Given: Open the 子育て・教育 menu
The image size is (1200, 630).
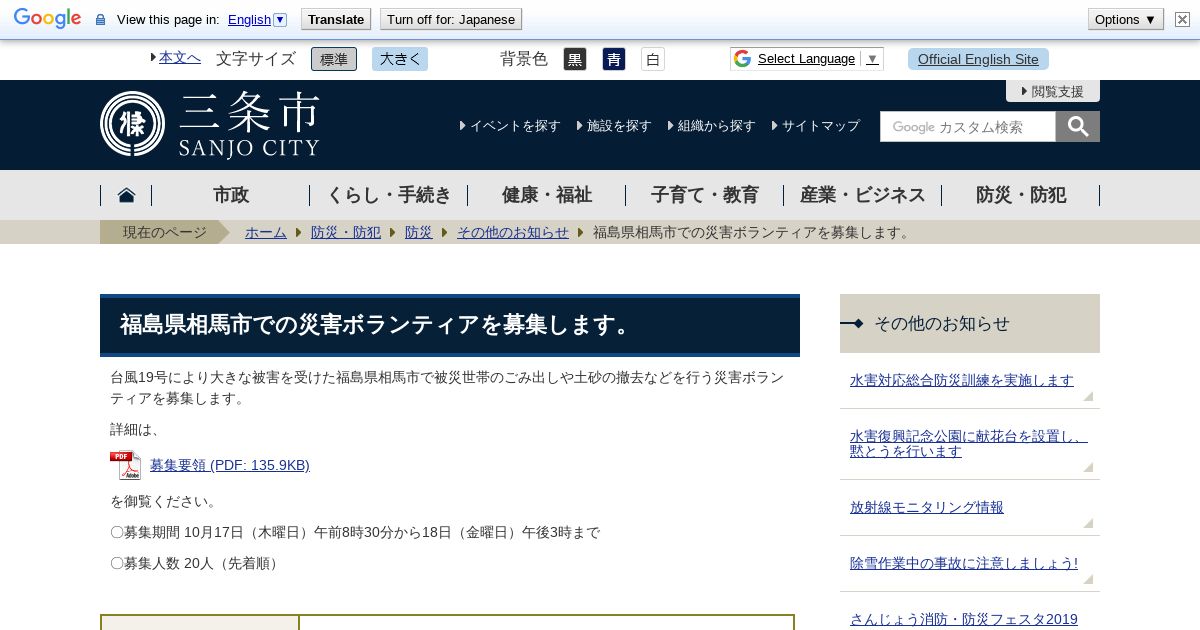Looking at the screenshot, I should point(705,195).
